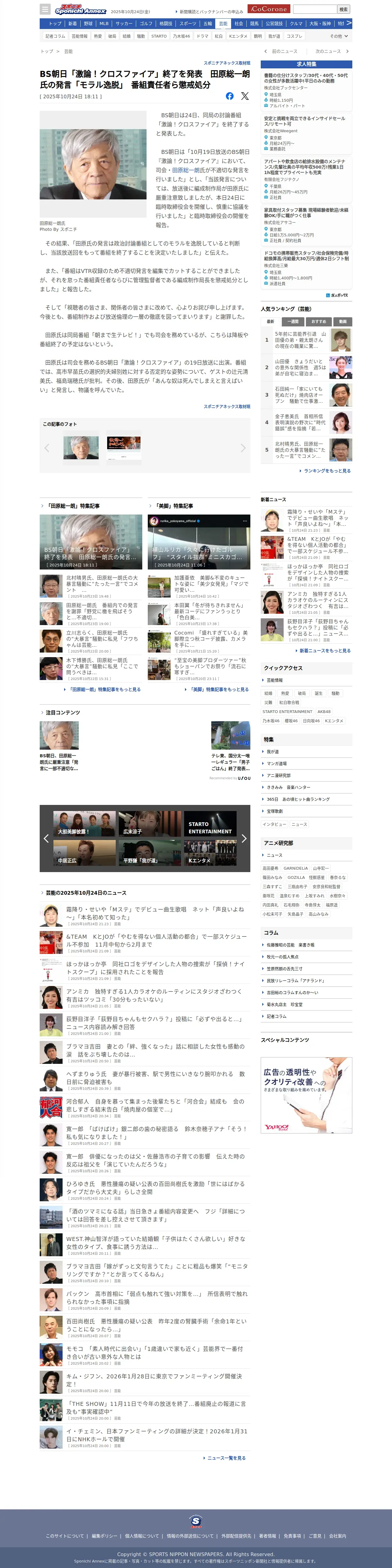
Task: Click the 編集ポリシー footer link
Action: tap(104, 1536)
